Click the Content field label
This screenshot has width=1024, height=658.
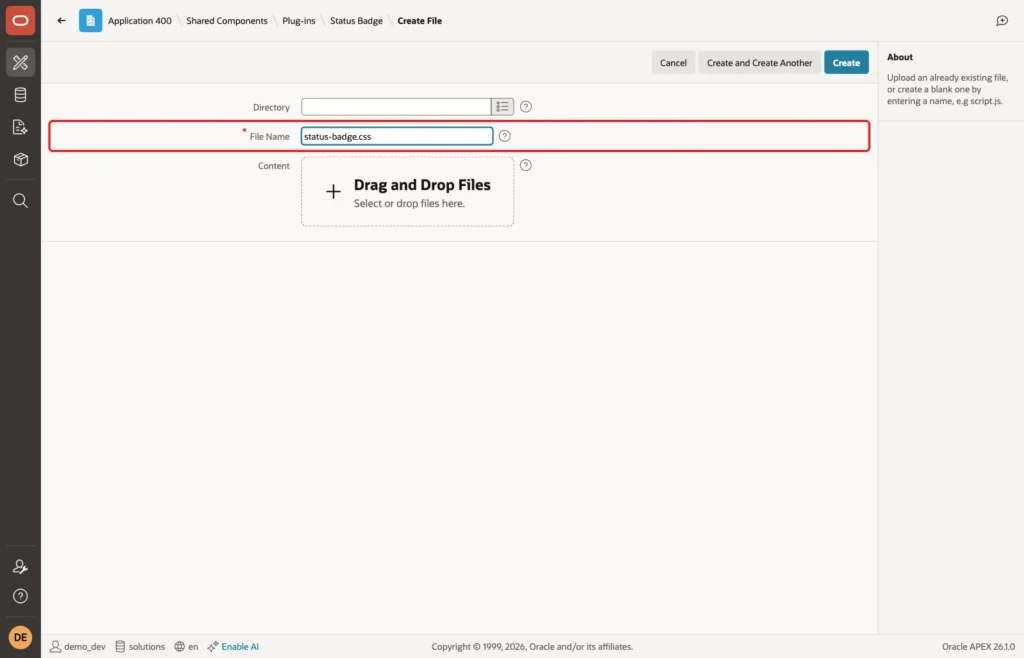point(274,166)
